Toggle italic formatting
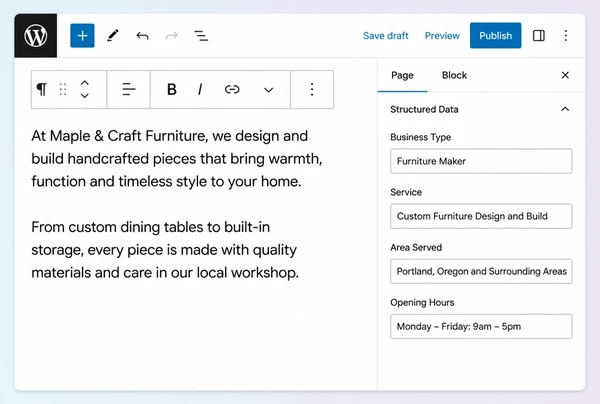Screen dimensions: 600x404 click(x=200, y=90)
